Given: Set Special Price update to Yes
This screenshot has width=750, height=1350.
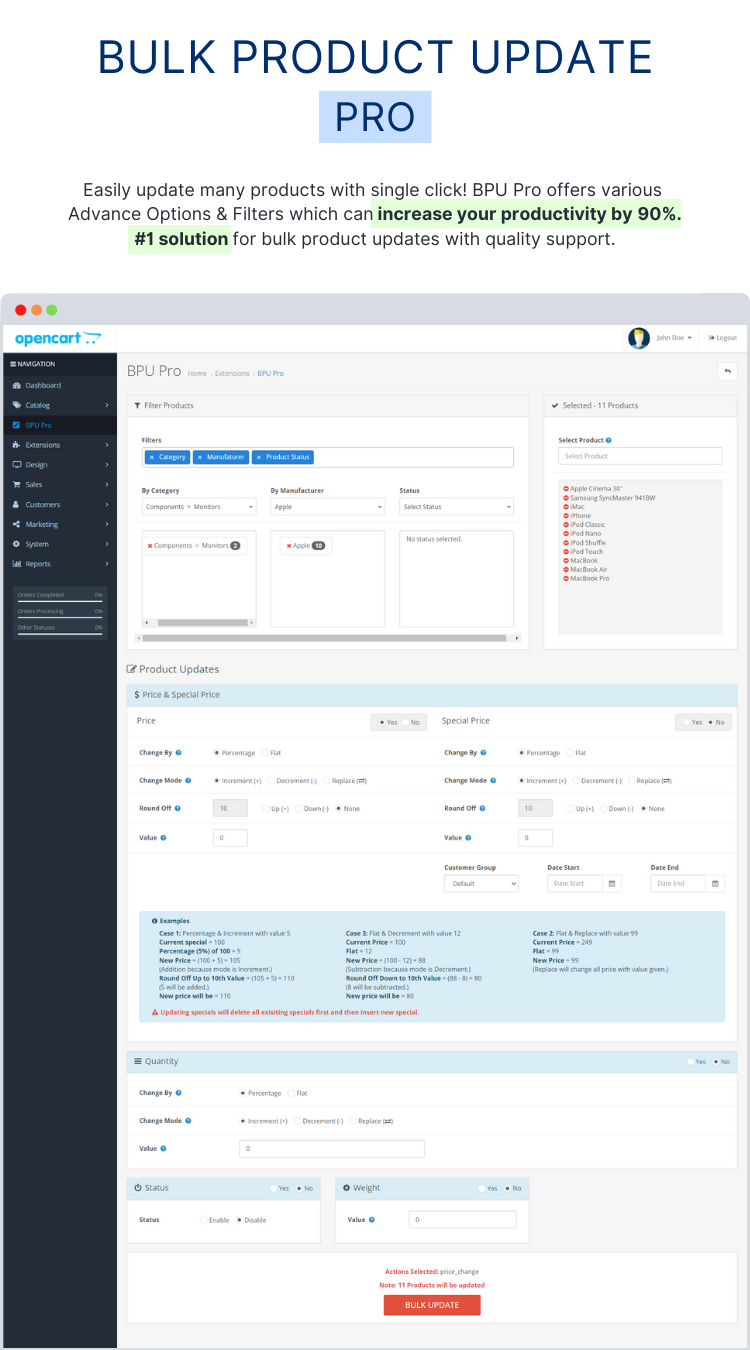Looking at the screenshot, I should coord(693,722).
